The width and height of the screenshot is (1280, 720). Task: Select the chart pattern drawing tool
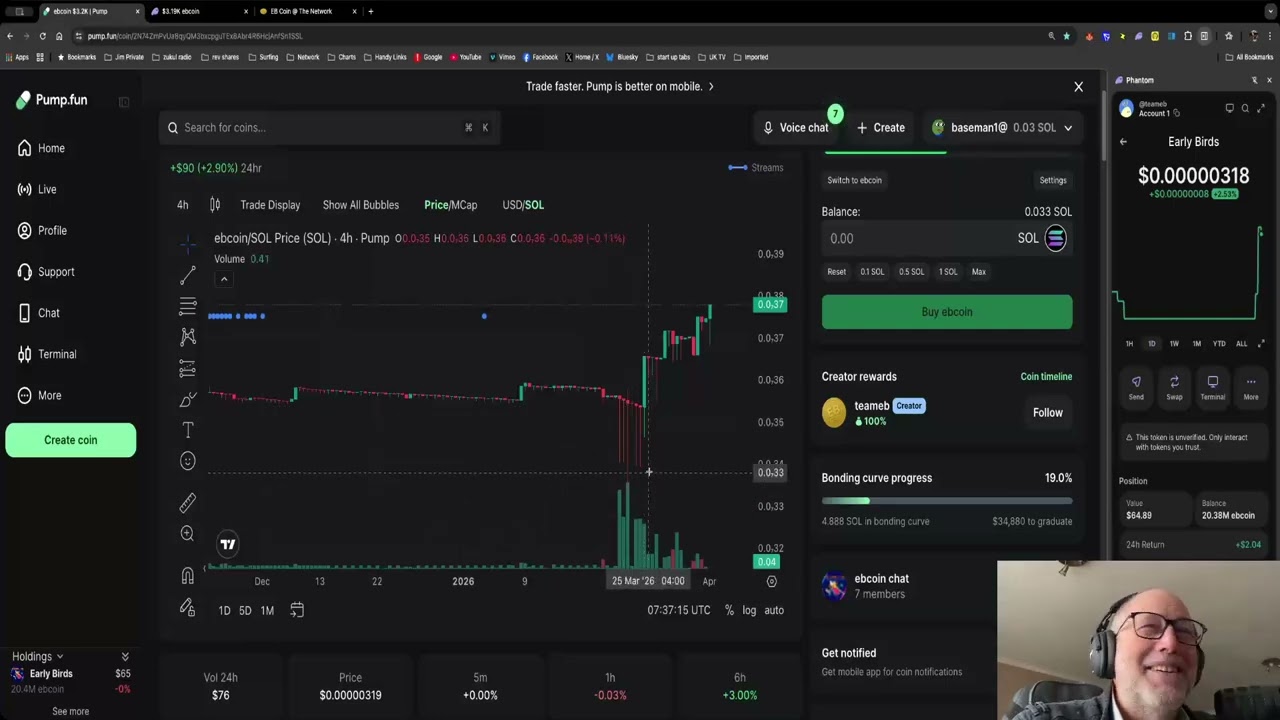(187, 337)
